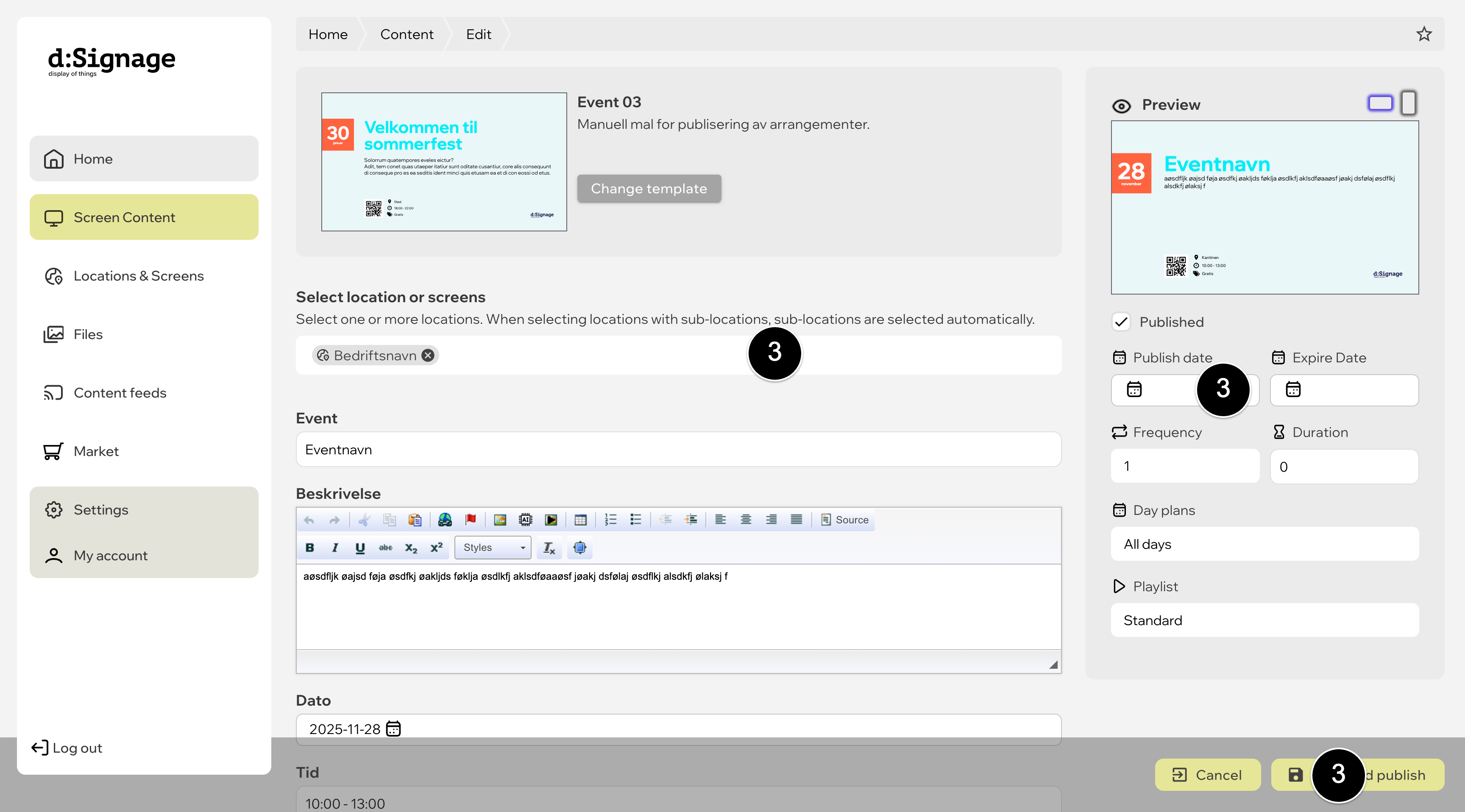Open the location selector containing Bedriftsnavn
This screenshot has width=1465, height=812.
679,356
